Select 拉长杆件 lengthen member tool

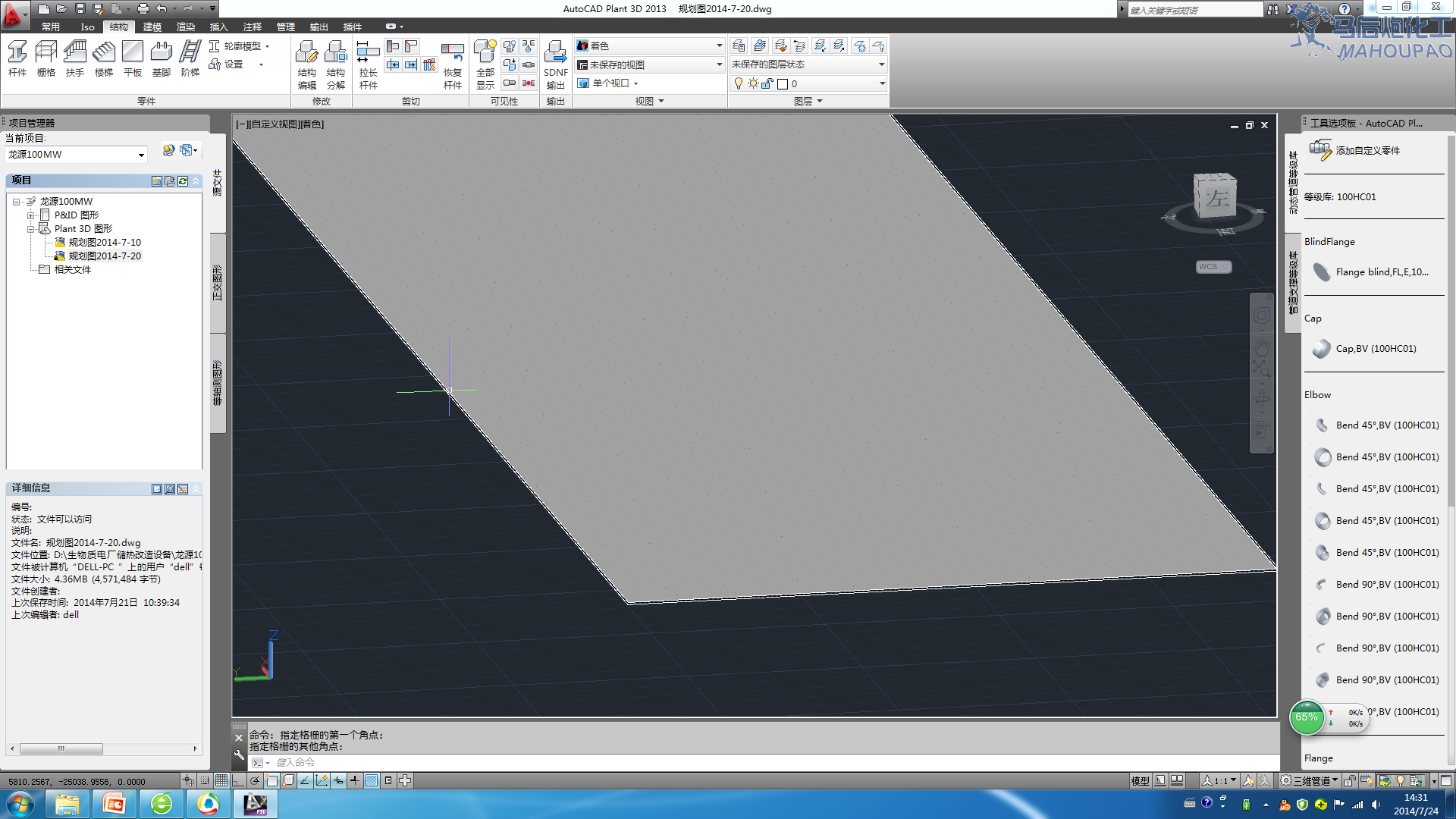coord(369,65)
